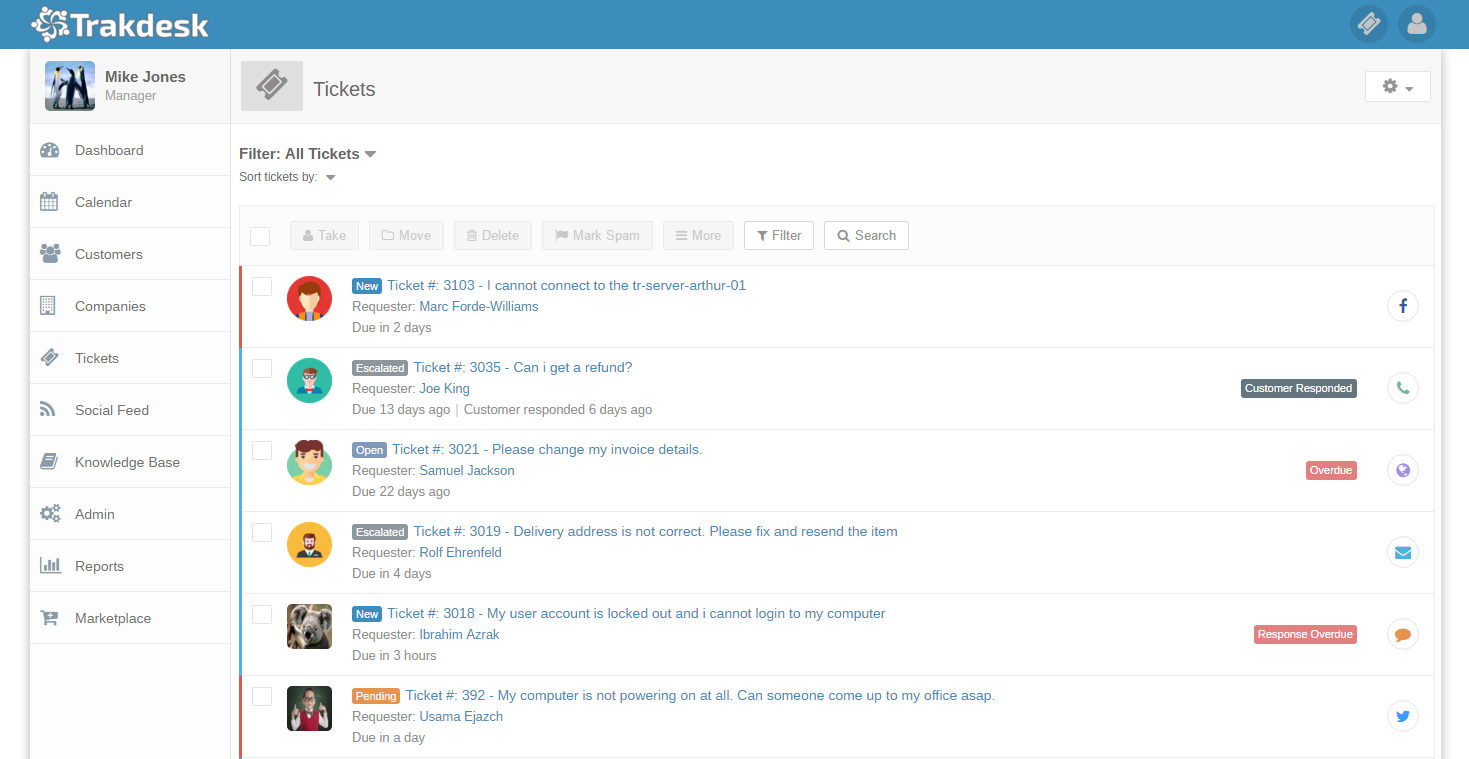Click the Facebook channel icon on ticket 3103

tap(1402, 306)
